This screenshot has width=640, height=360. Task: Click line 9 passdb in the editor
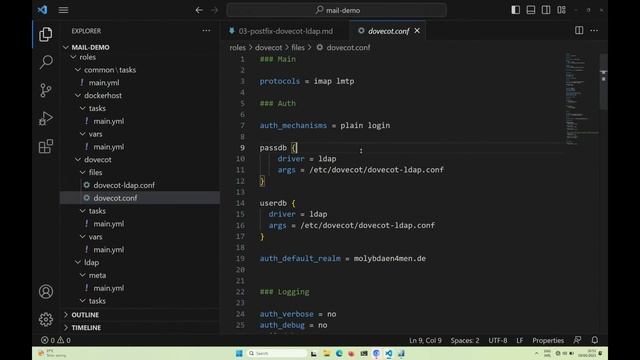[x=273, y=148]
